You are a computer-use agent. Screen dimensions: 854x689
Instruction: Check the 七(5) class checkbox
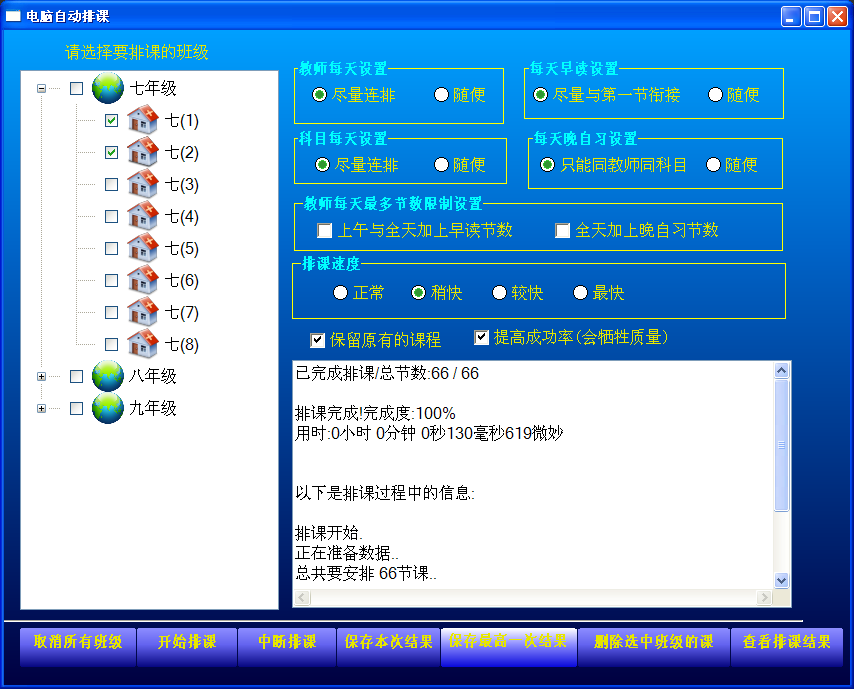click(x=111, y=249)
